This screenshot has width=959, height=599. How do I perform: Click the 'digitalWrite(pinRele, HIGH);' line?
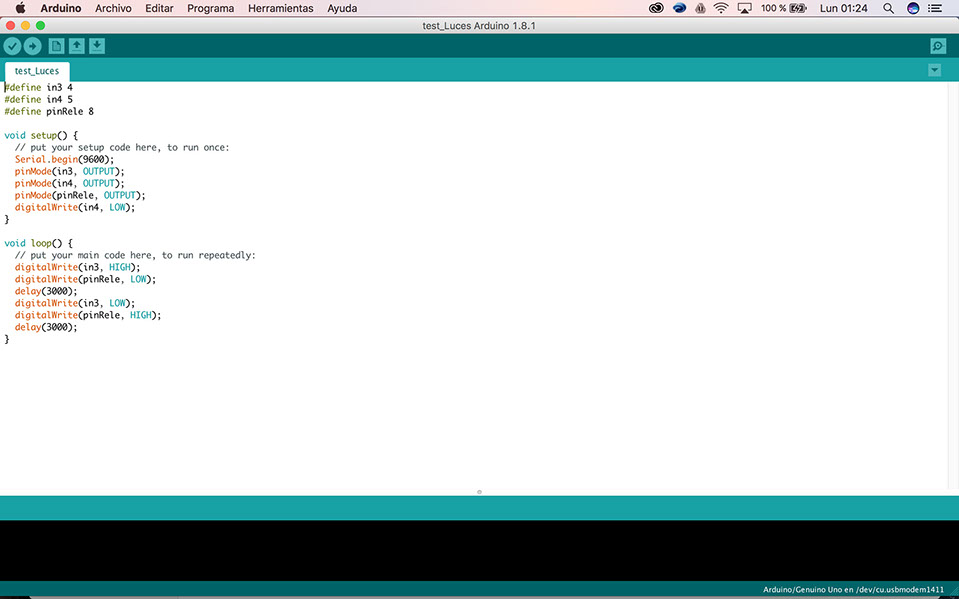click(x=88, y=315)
